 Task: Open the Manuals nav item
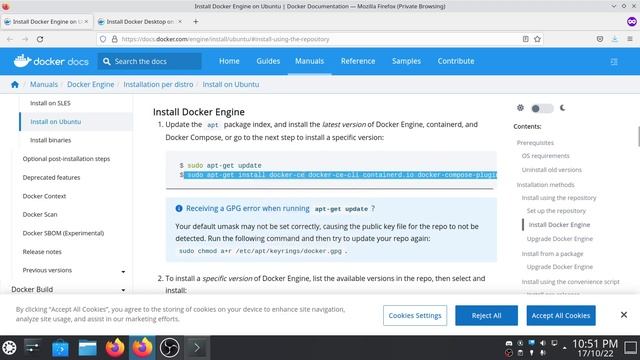tap(309, 61)
